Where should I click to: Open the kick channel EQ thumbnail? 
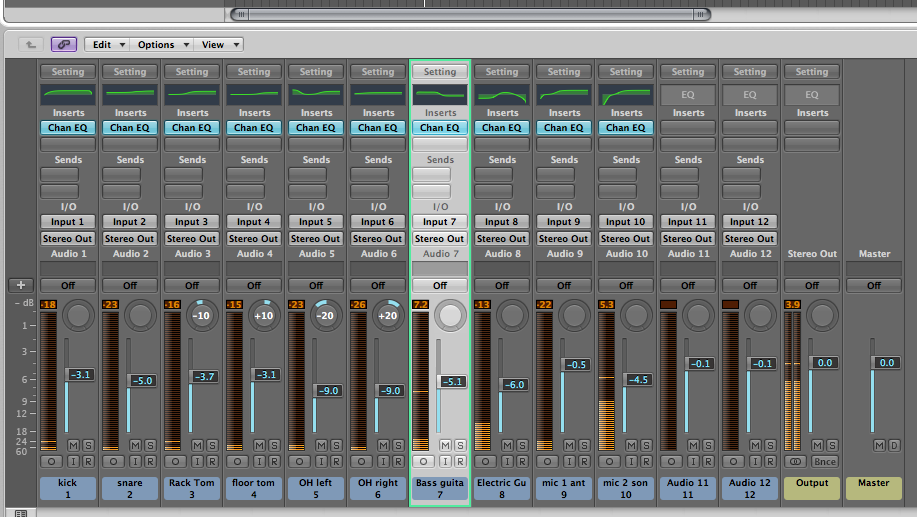point(68,93)
